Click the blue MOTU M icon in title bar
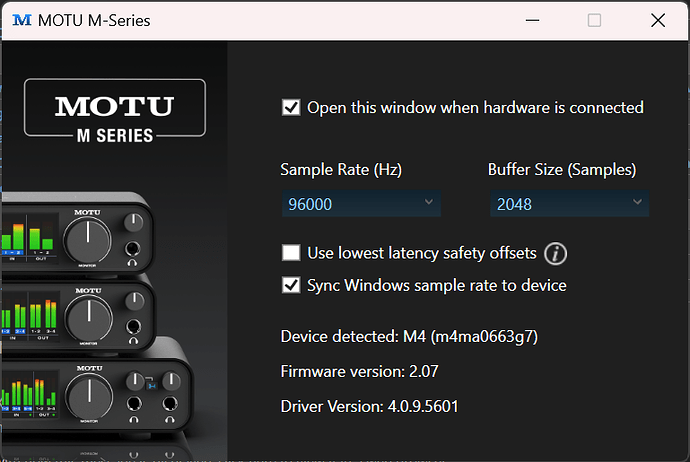This screenshot has width=690, height=462. point(22,20)
